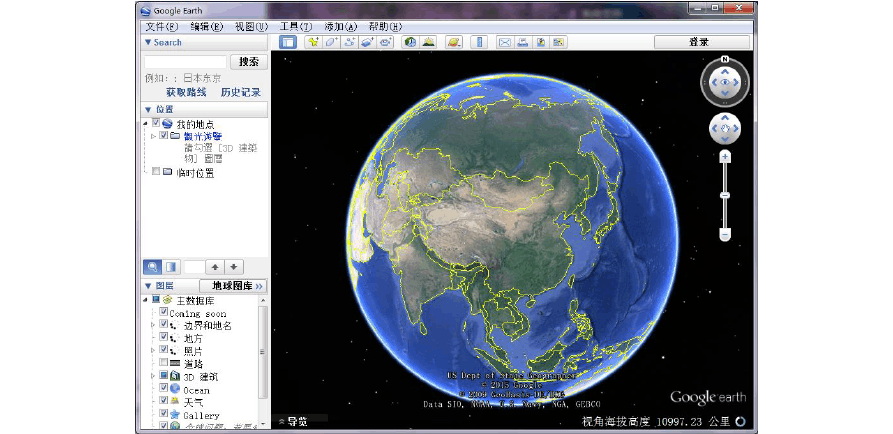This screenshot has height=434, width=893.
Task: Click the 获取路线 directions link
Action: (x=186, y=92)
